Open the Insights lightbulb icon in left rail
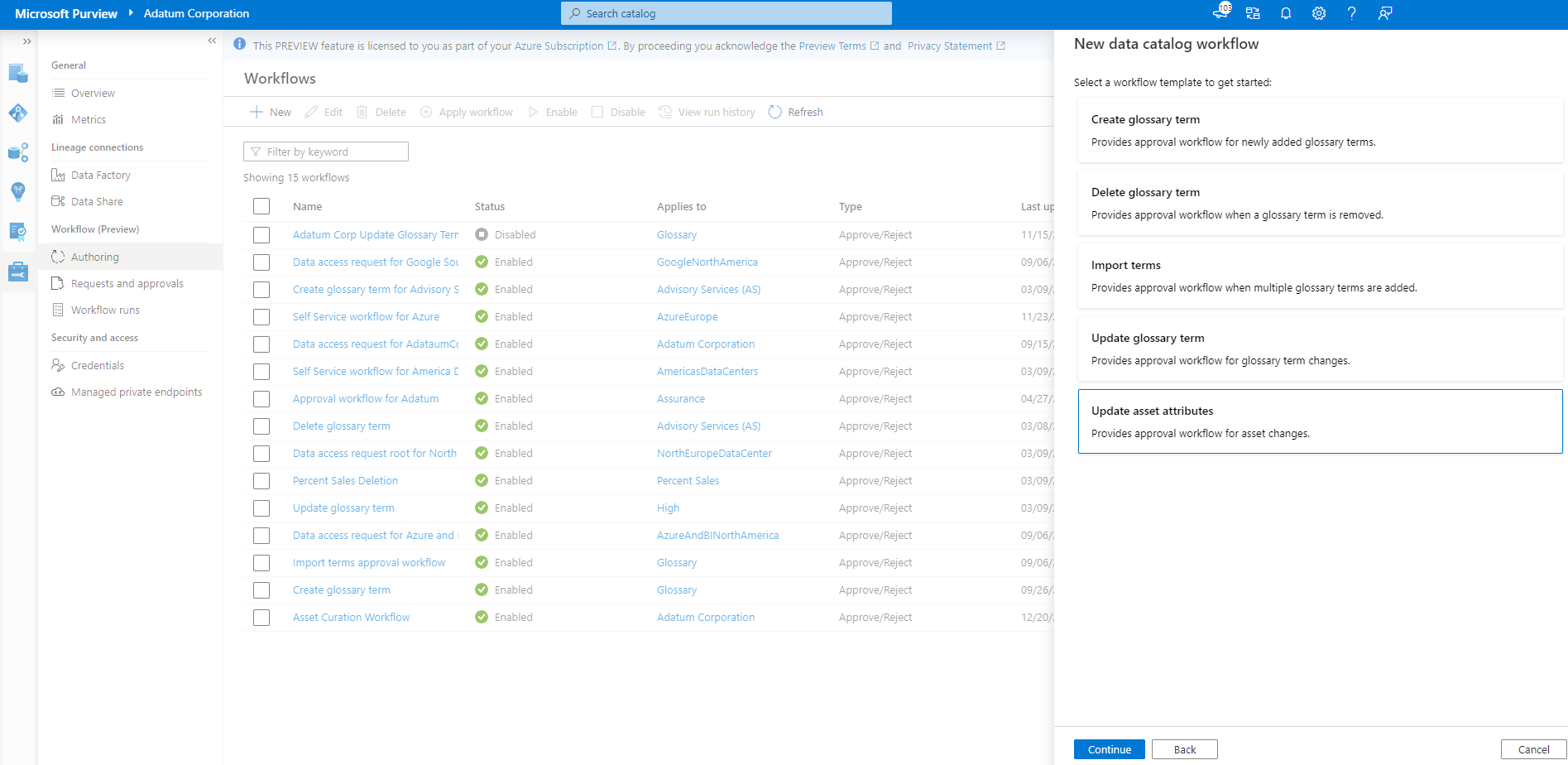Viewport: 1568px width, 765px height. click(18, 191)
